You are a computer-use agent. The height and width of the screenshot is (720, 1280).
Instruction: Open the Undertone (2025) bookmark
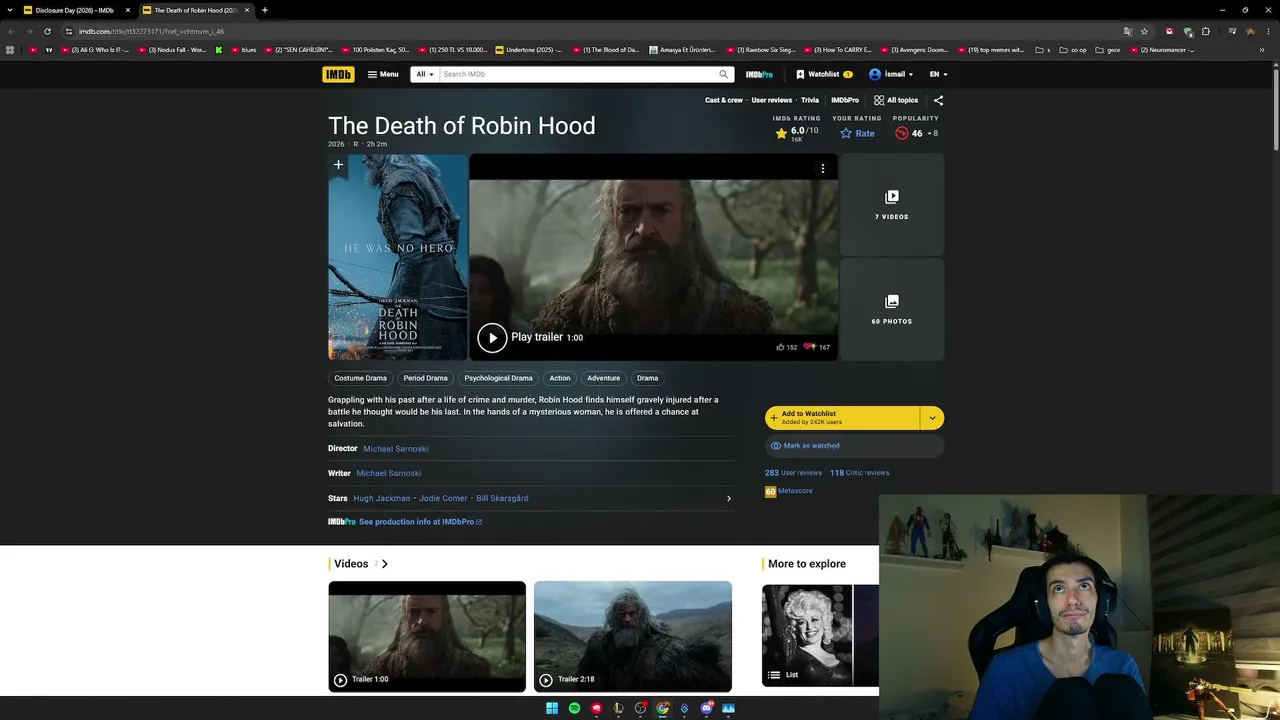click(529, 49)
